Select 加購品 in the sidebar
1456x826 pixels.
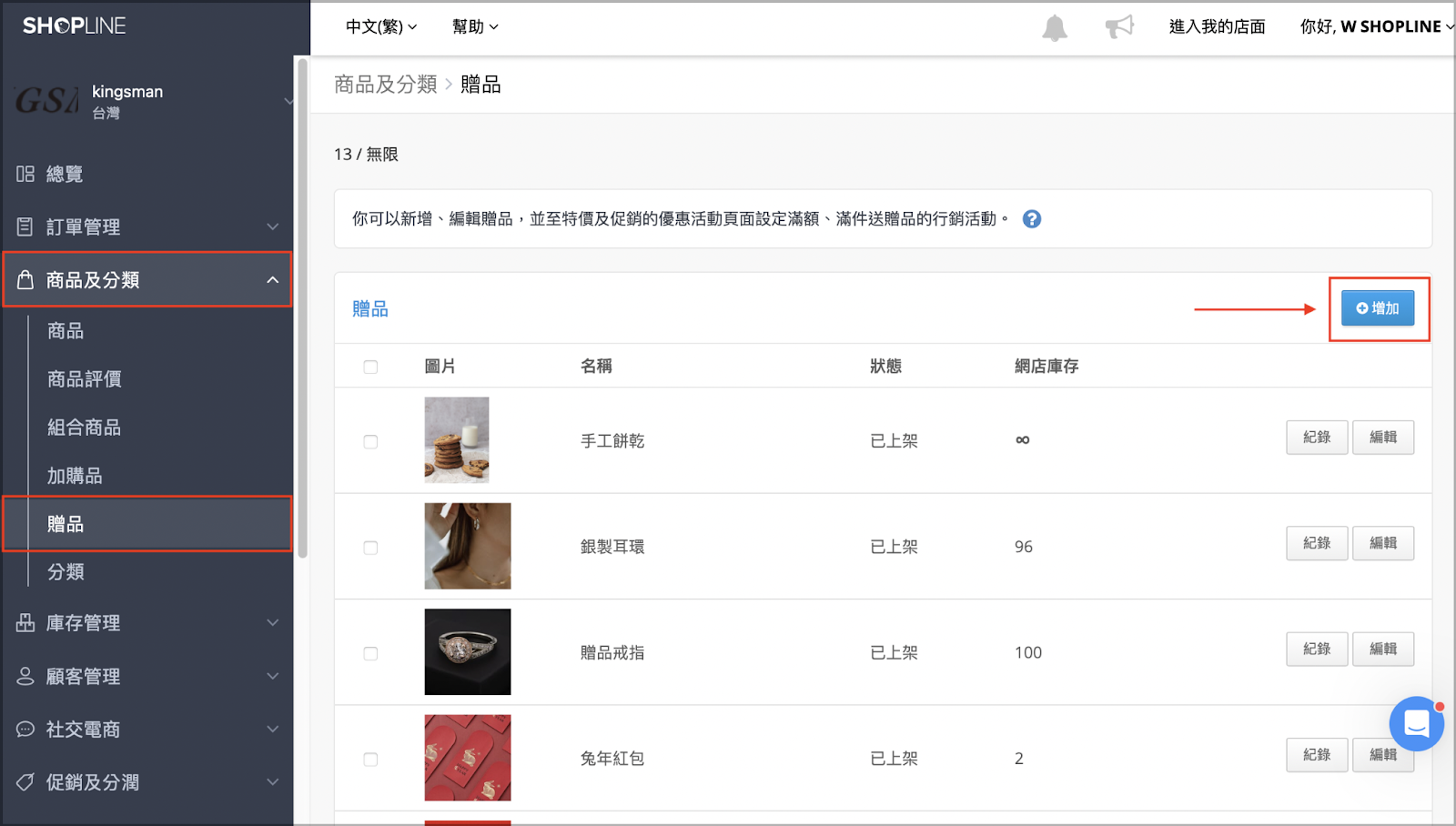click(x=75, y=476)
